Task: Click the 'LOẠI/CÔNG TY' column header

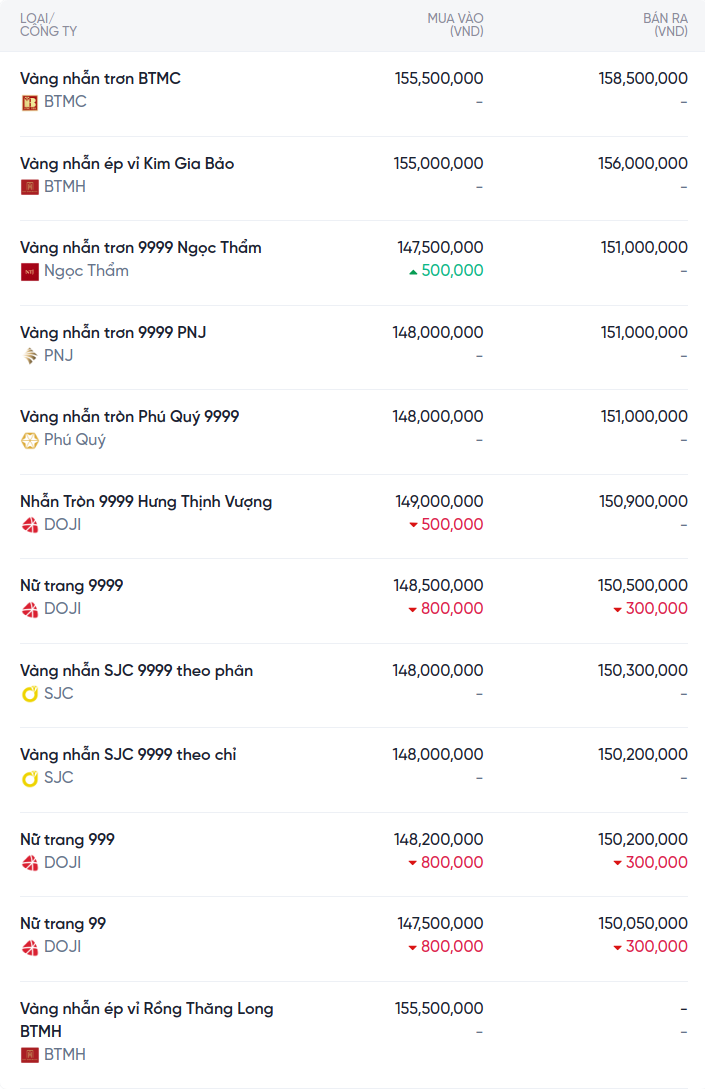Action: point(48,25)
